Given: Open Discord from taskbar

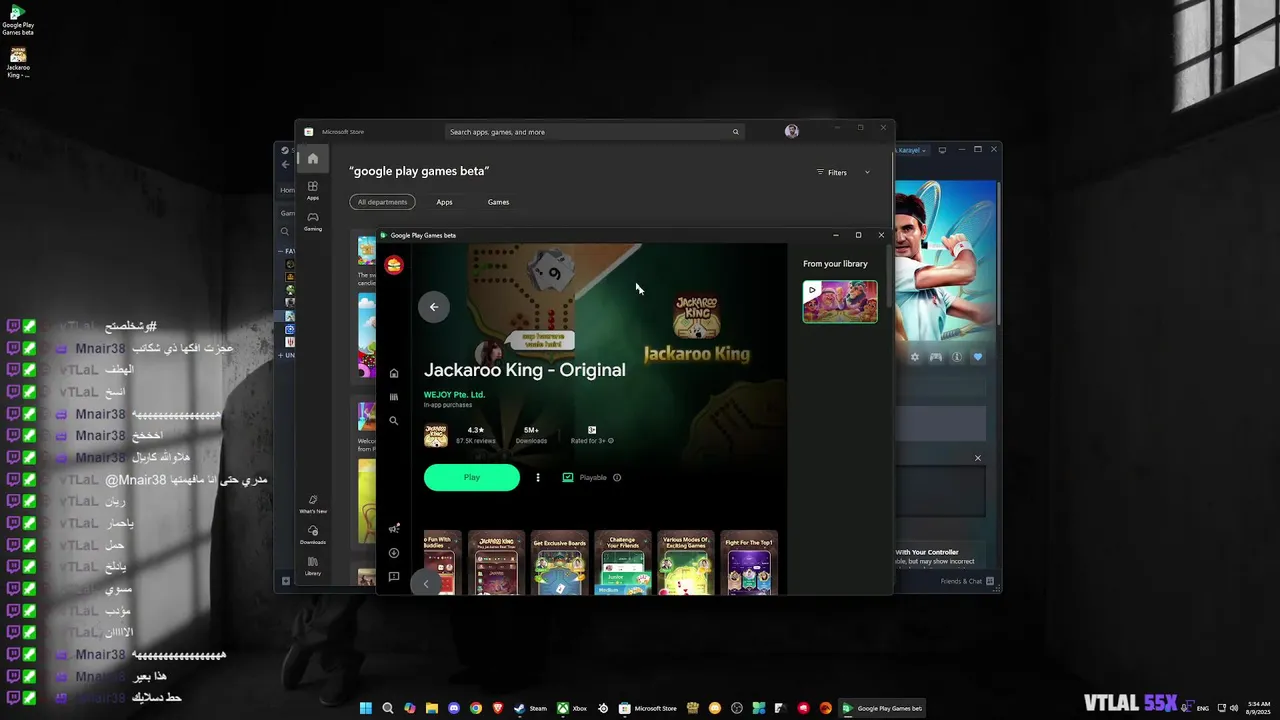Looking at the screenshot, I should [454, 708].
